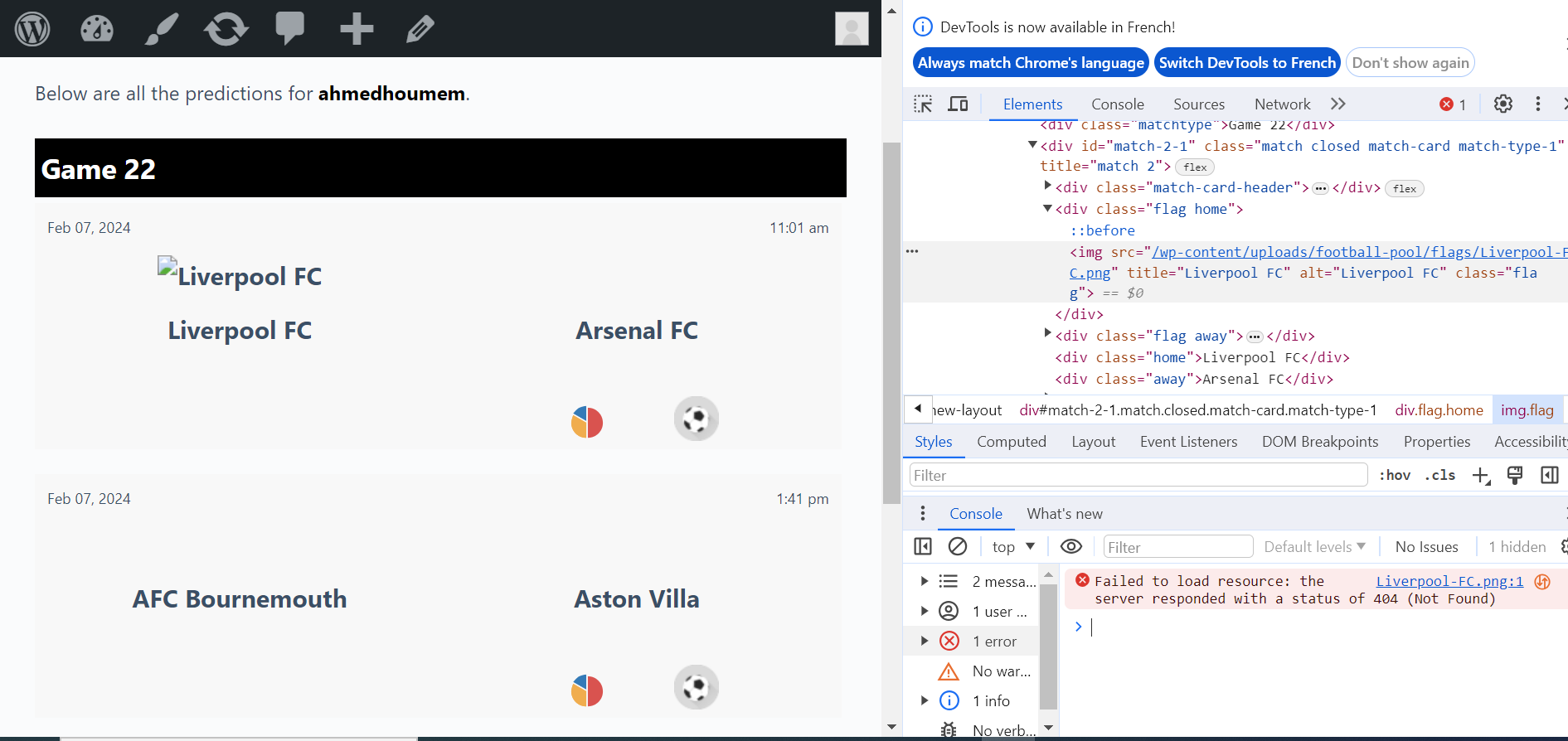The width and height of the screenshot is (1568, 741).
Task: Dismiss with Don't show again button
Action: pos(1410,63)
